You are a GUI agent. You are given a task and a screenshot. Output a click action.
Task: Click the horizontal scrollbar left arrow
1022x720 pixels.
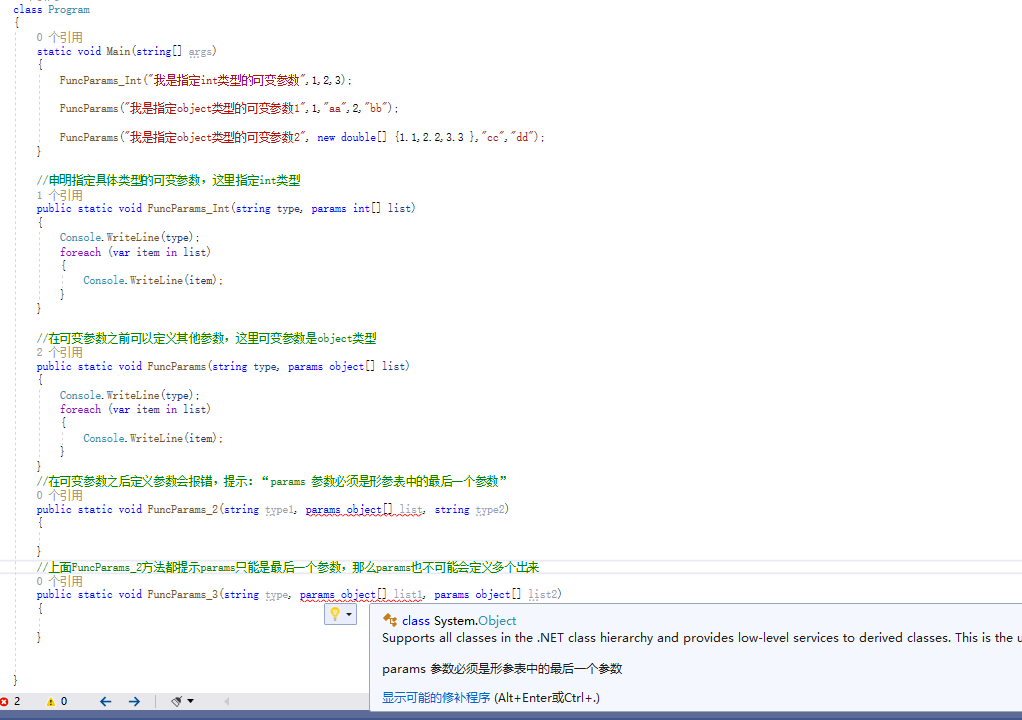227,701
